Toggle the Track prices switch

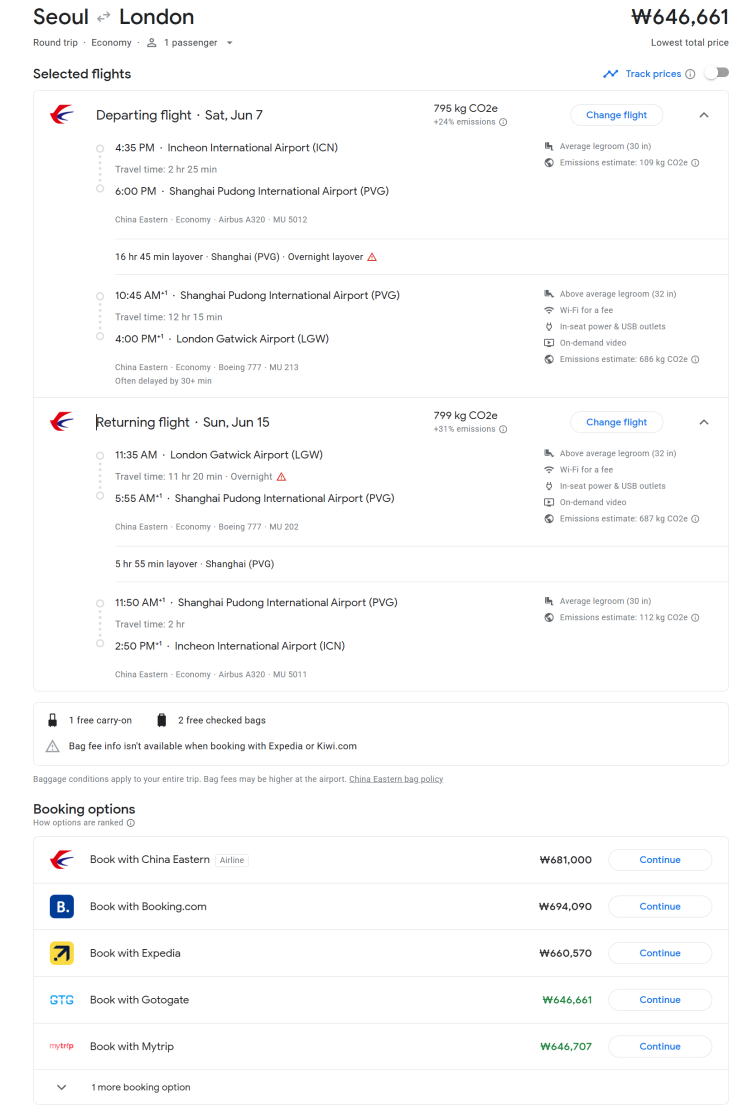(x=716, y=73)
